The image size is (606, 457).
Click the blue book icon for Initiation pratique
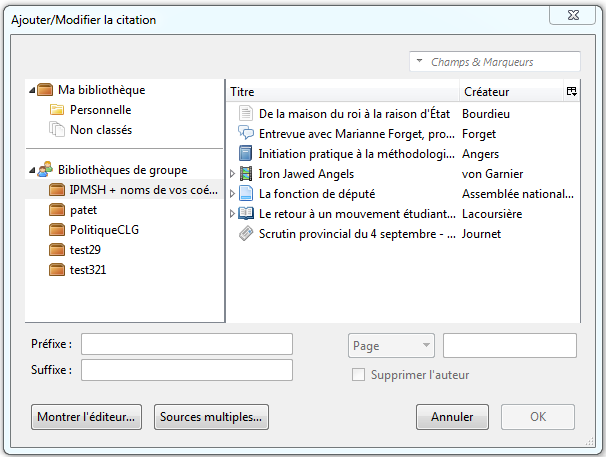point(245,153)
